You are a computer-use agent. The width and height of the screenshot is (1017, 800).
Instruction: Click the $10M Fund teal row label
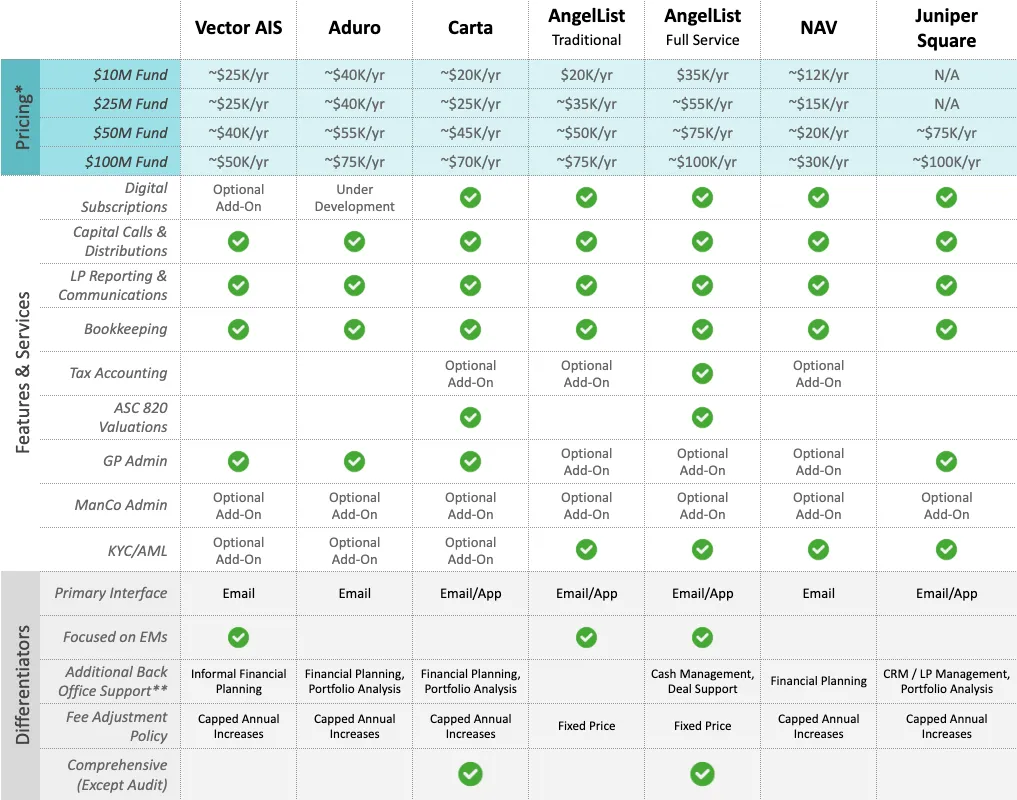coord(130,75)
